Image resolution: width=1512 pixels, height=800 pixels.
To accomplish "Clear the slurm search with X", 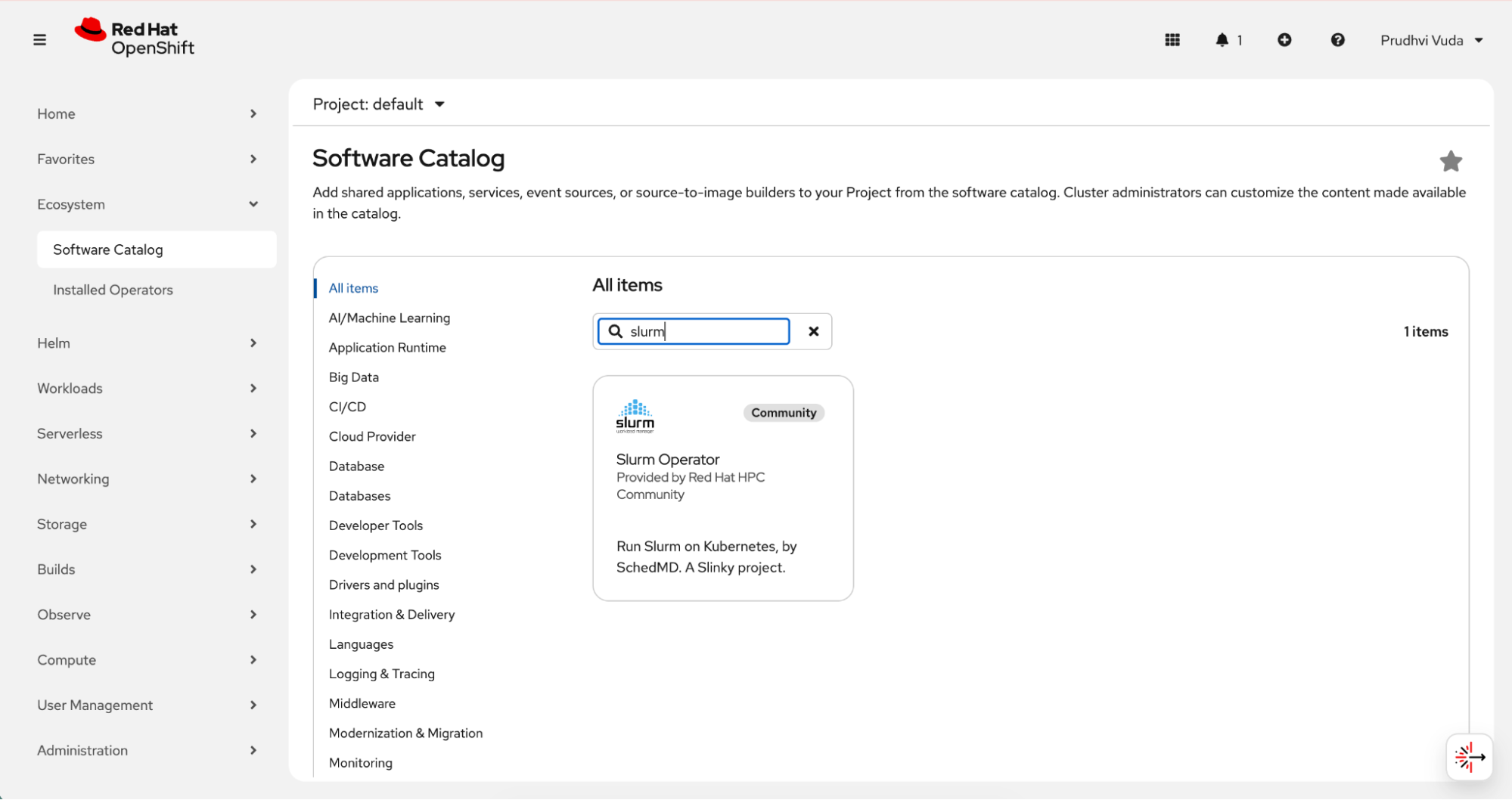I will 813,331.
